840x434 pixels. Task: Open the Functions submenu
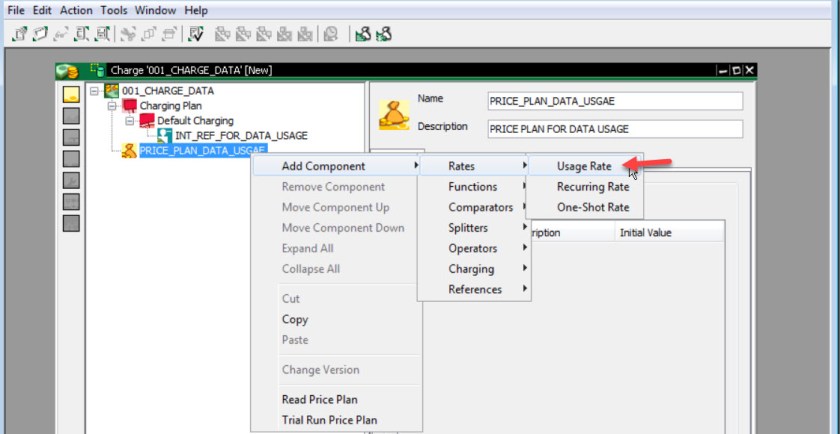[x=475, y=187]
